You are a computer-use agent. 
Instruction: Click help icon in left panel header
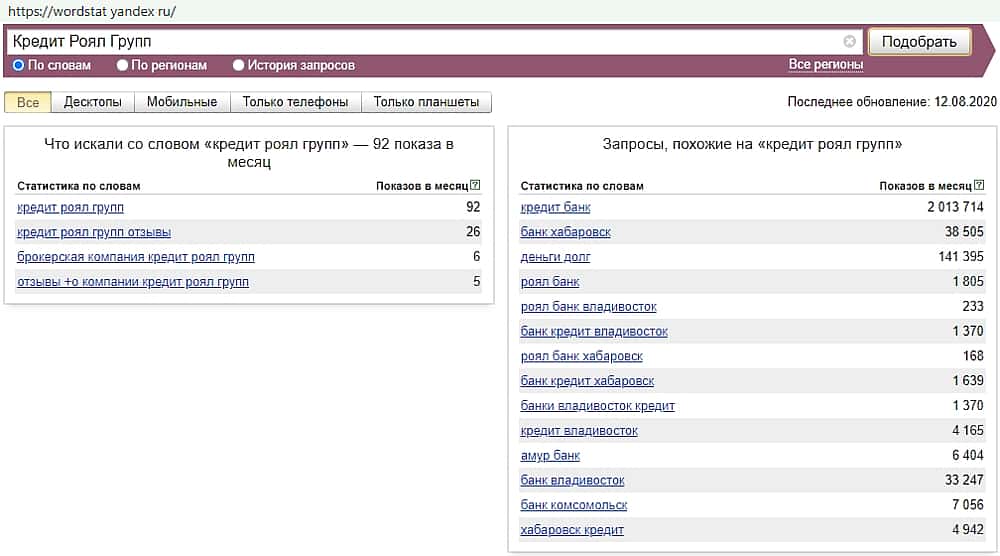coord(475,185)
